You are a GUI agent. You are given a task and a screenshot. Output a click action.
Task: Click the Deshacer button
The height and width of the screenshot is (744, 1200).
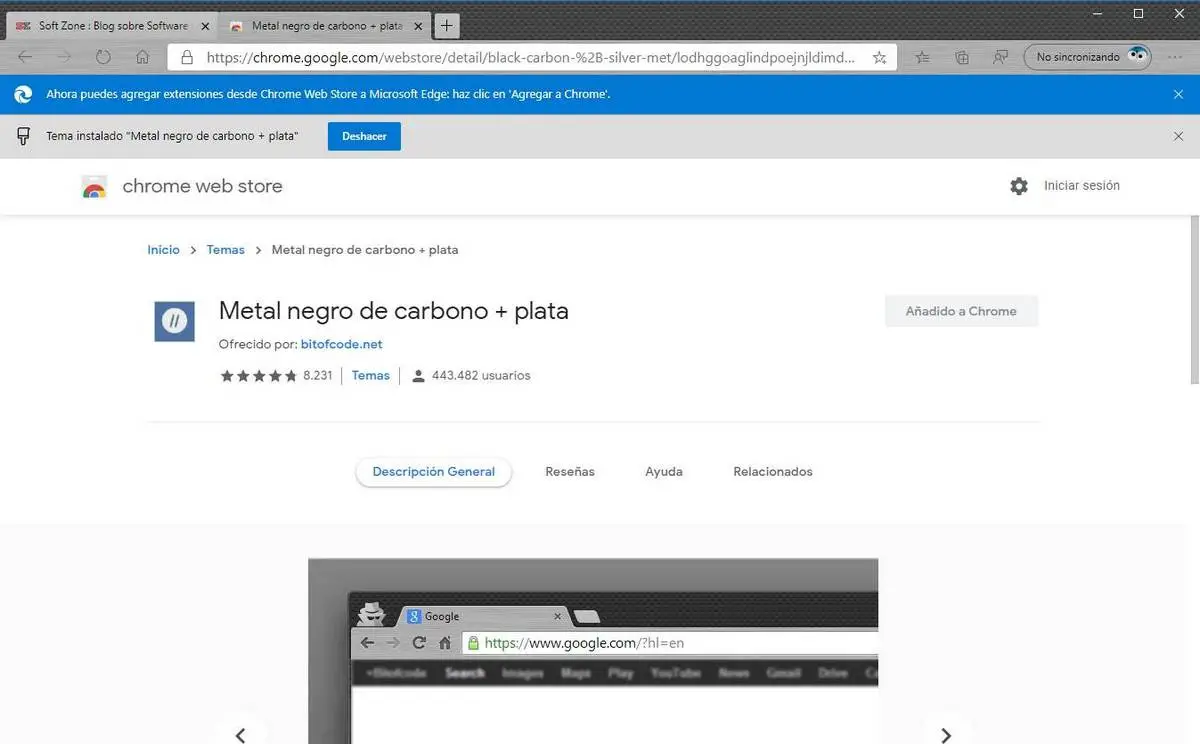[x=364, y=136]
